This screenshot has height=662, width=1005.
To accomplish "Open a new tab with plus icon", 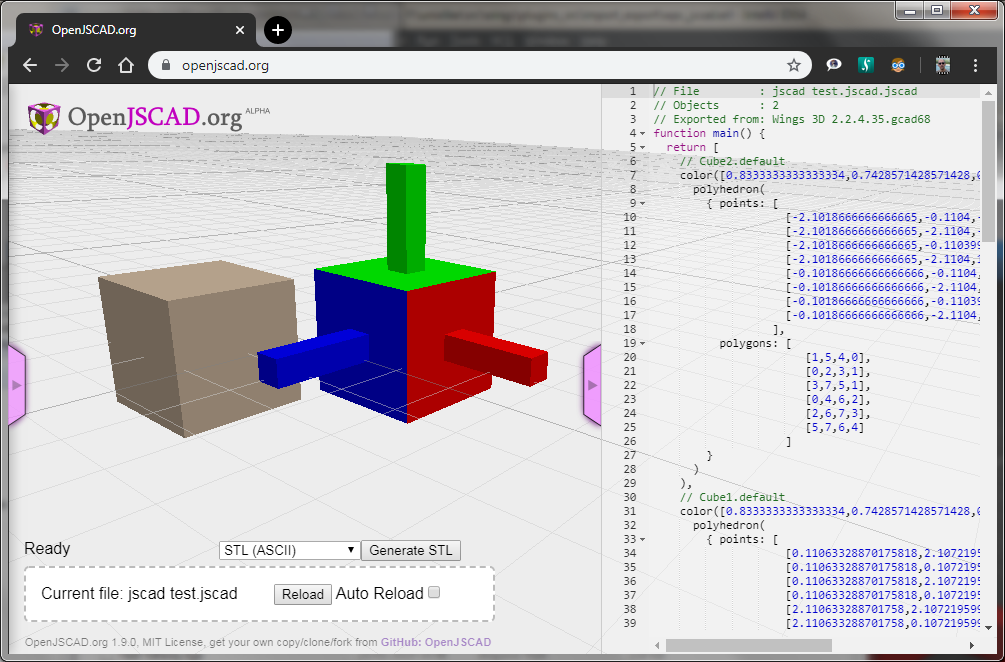I will click(278, 29).
